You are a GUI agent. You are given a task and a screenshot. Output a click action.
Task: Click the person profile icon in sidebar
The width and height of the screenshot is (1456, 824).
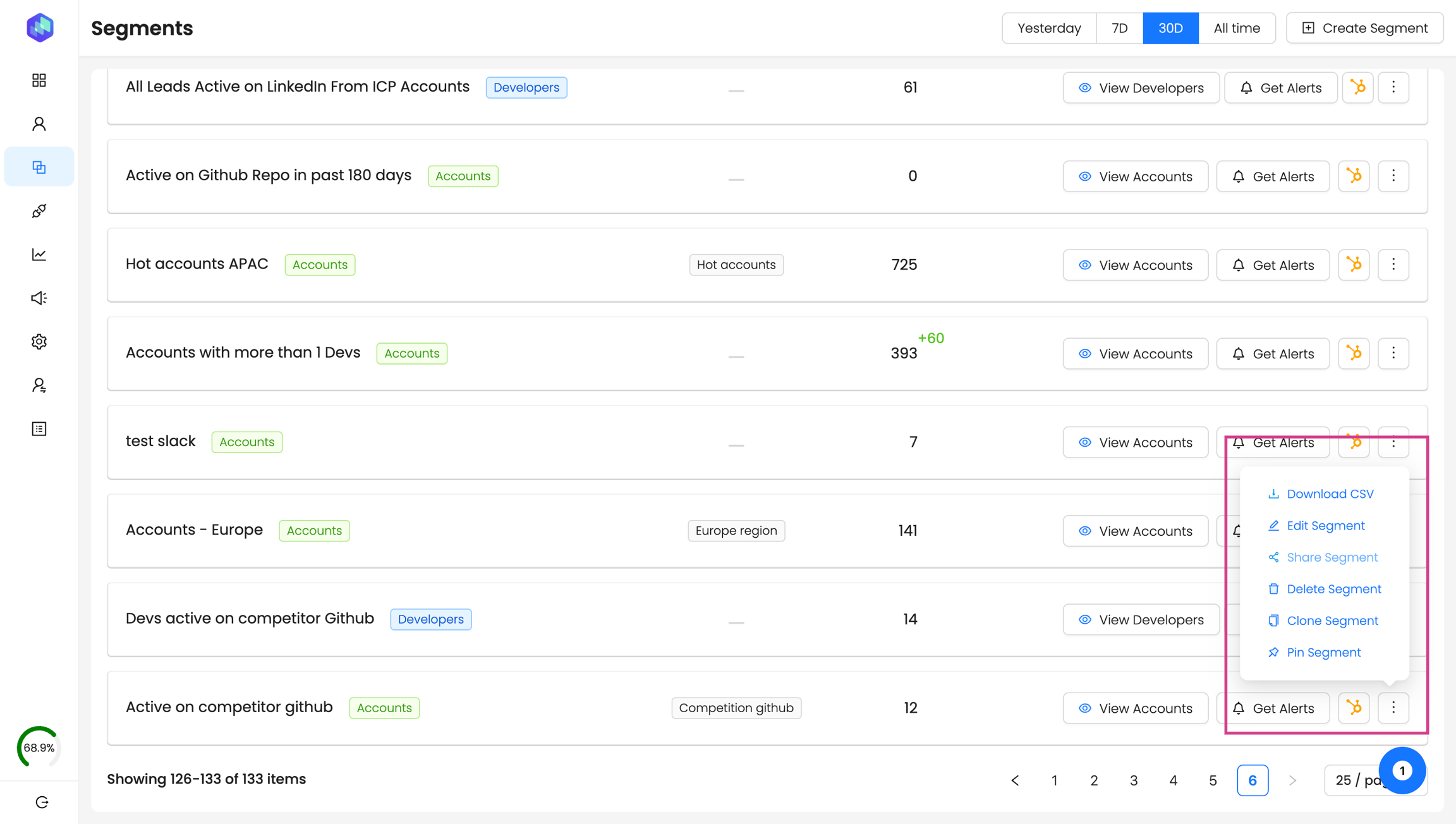coord(39,124)
